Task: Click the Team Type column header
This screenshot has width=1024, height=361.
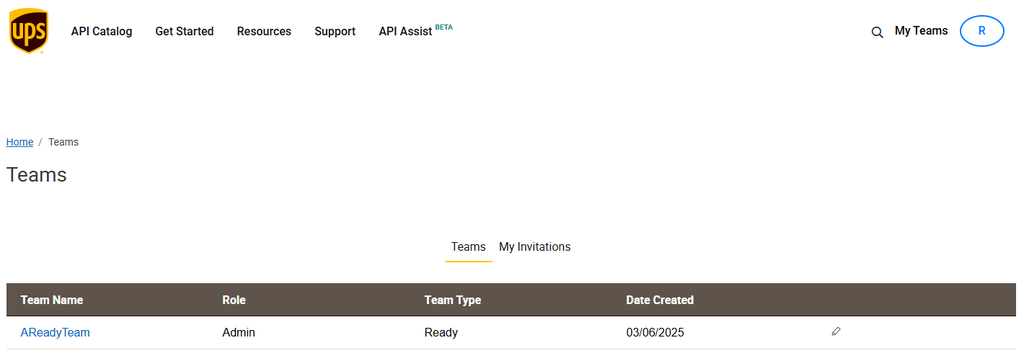Action: (453, 300)
